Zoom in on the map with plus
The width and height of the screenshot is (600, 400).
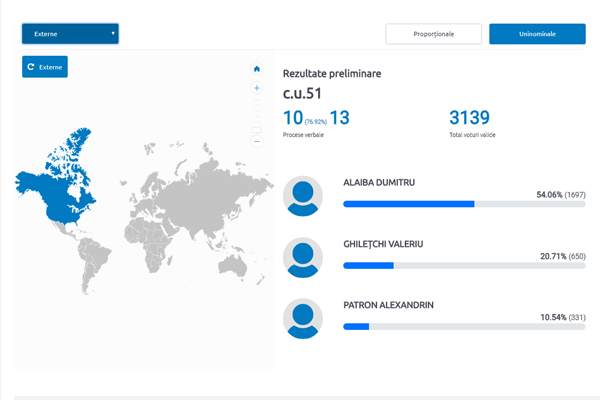(257, 88)
